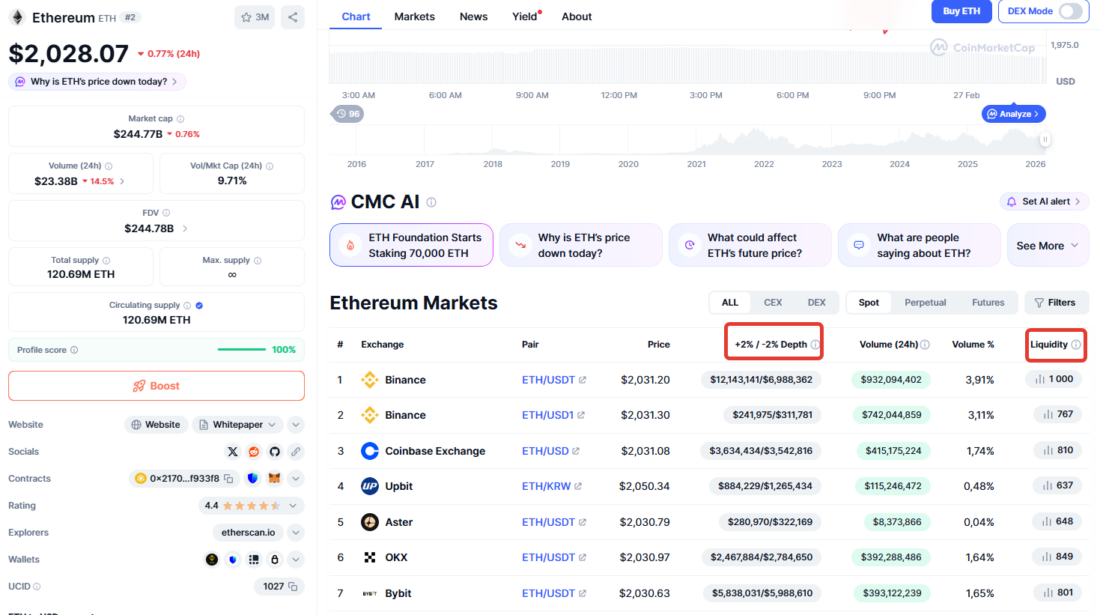Open the ETH/KRW pair link
The image size is (1100, 615).
pyautogui.click(x=546, y=486)
